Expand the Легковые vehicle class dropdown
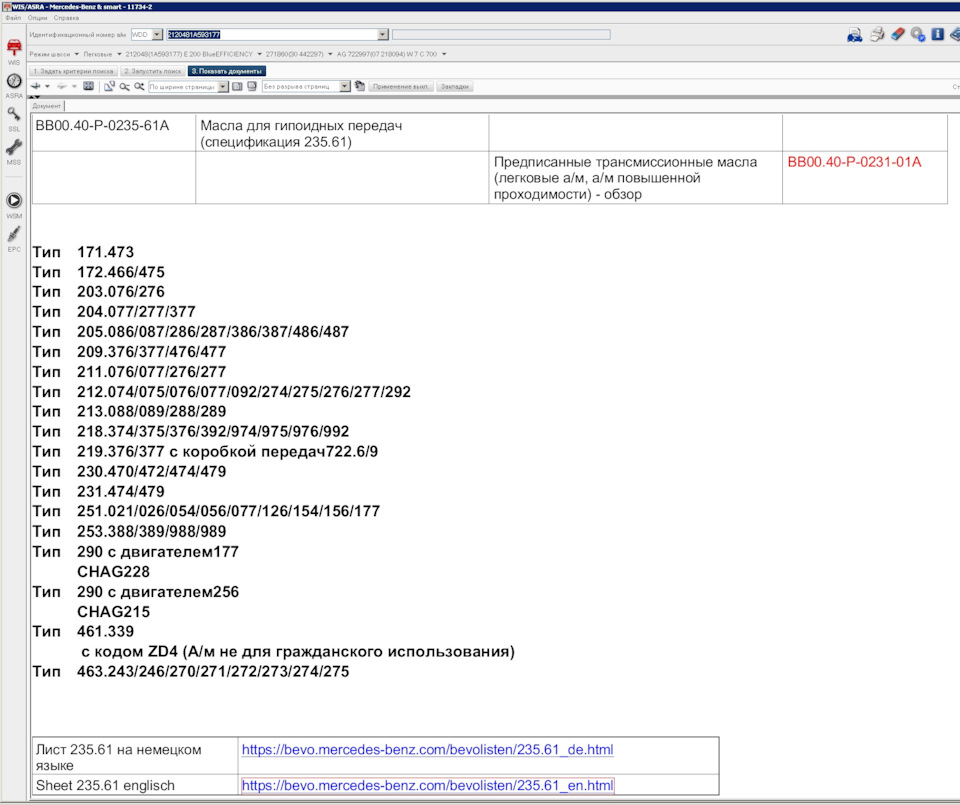Image resolution: width=960 pixels, height=805 pixels. tap(119, 54)
